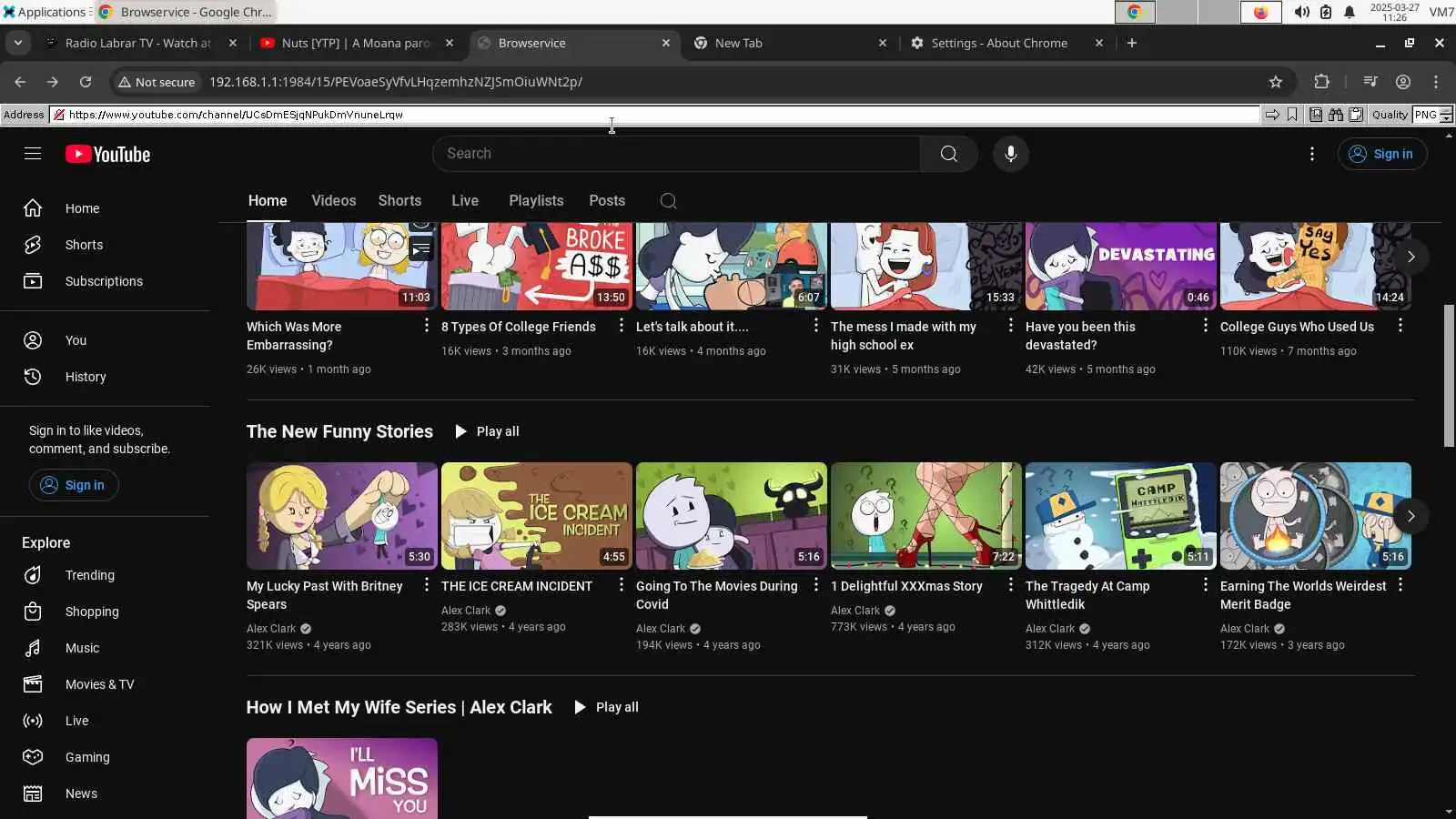This screenshot has height=819, width=1456.
Task: Open options menu for Which Was More Embarrassing?
Action: (x=427, y=326)
